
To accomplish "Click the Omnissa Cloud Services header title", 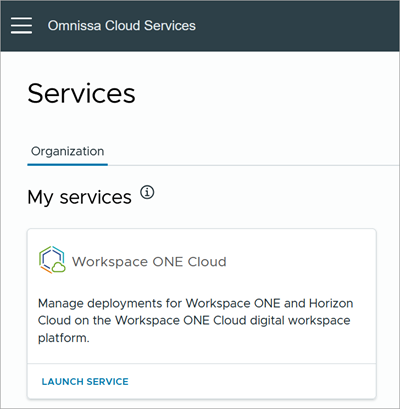I will [x=122, y=26].
